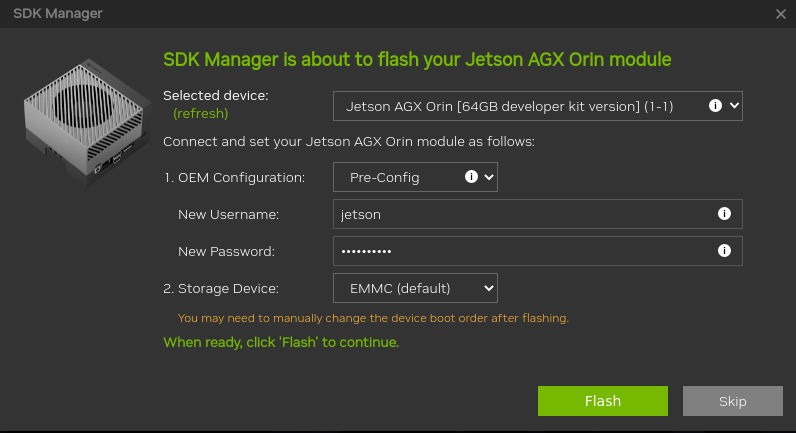796x433 pixels.
Task: Click the (refresh) link under Selected device
Action: click(x=200, y=113)
